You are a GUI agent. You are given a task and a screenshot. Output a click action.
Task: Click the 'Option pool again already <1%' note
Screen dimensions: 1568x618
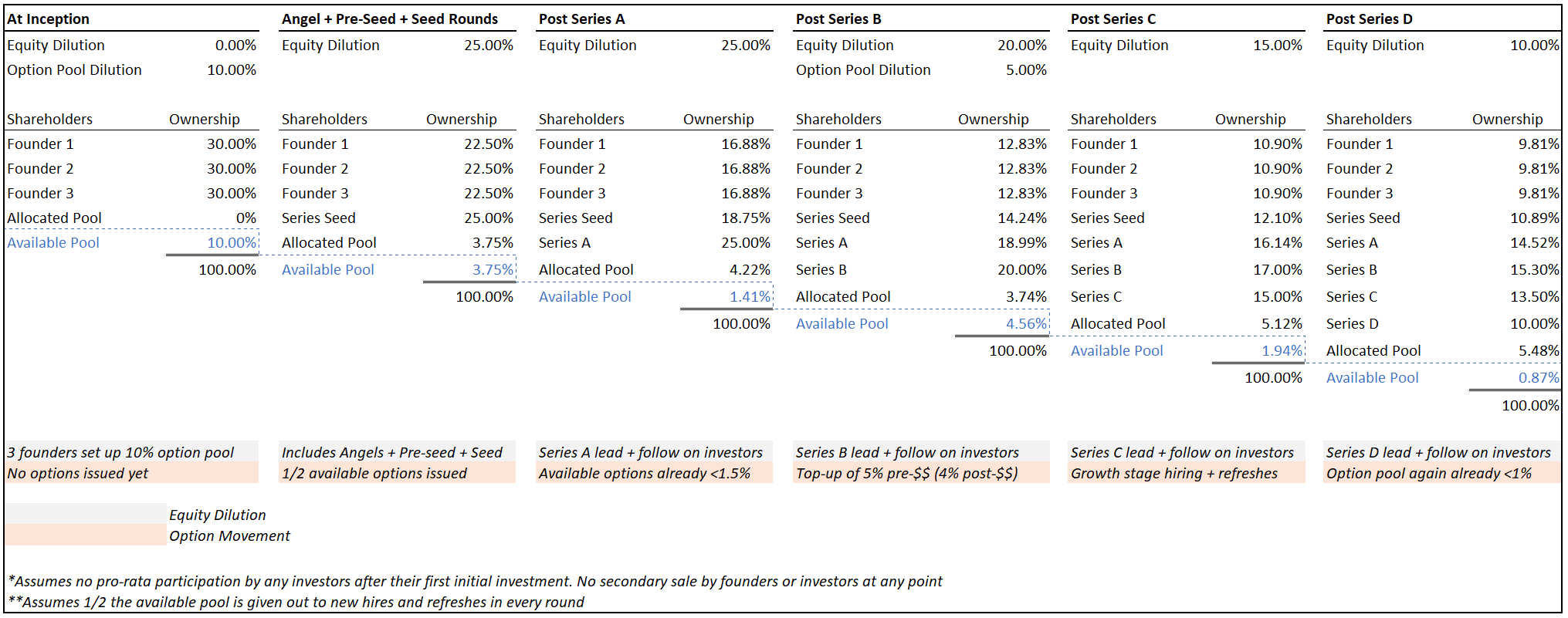tap(1428, 474)
